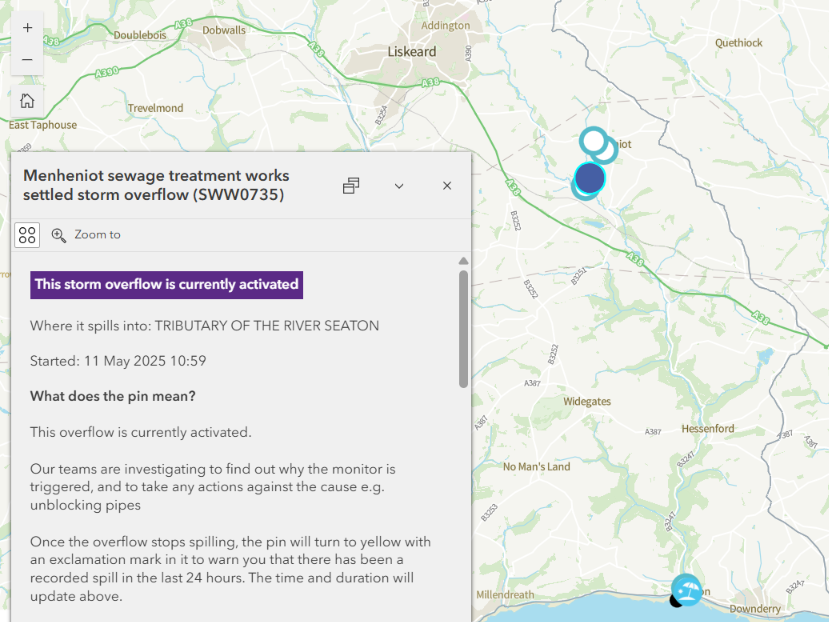Viewport: 829px width, 622px height.
Task: Zoom out the map with minus button
Action: point(27,59)
